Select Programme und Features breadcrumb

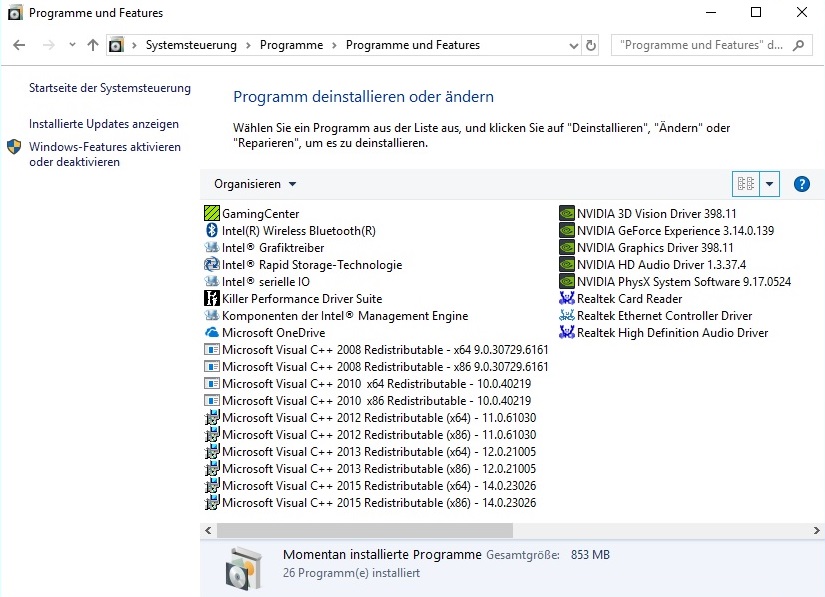click(x=412, y=45)
